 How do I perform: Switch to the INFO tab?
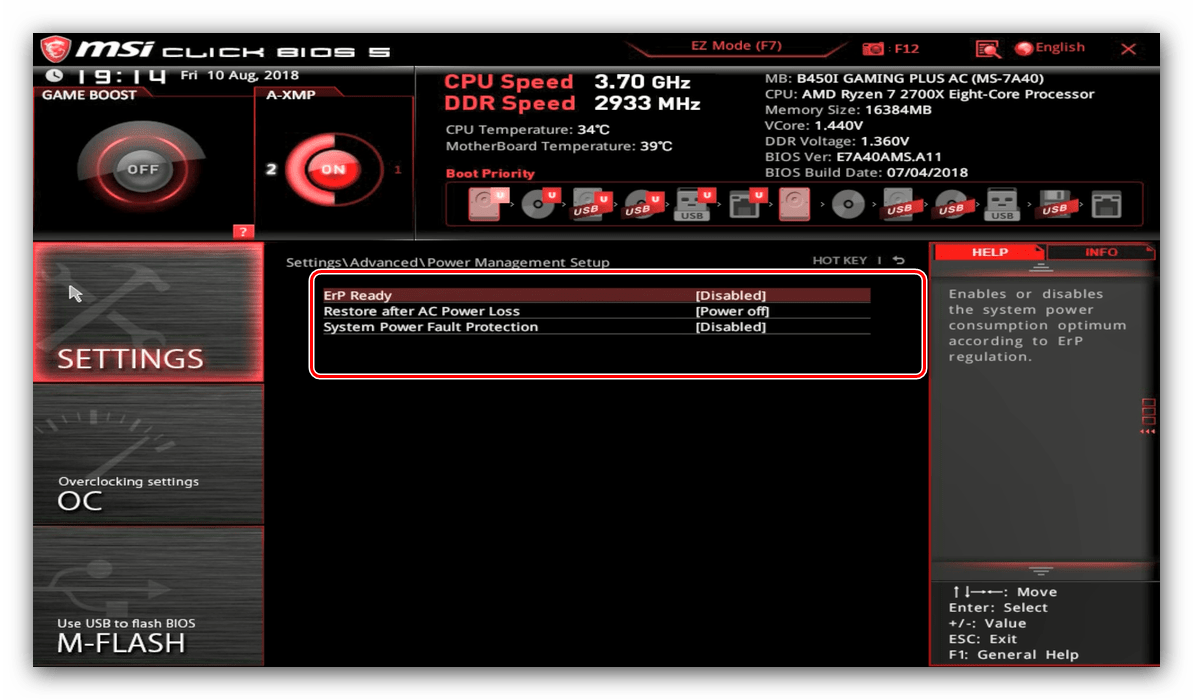click(1101, 252)
